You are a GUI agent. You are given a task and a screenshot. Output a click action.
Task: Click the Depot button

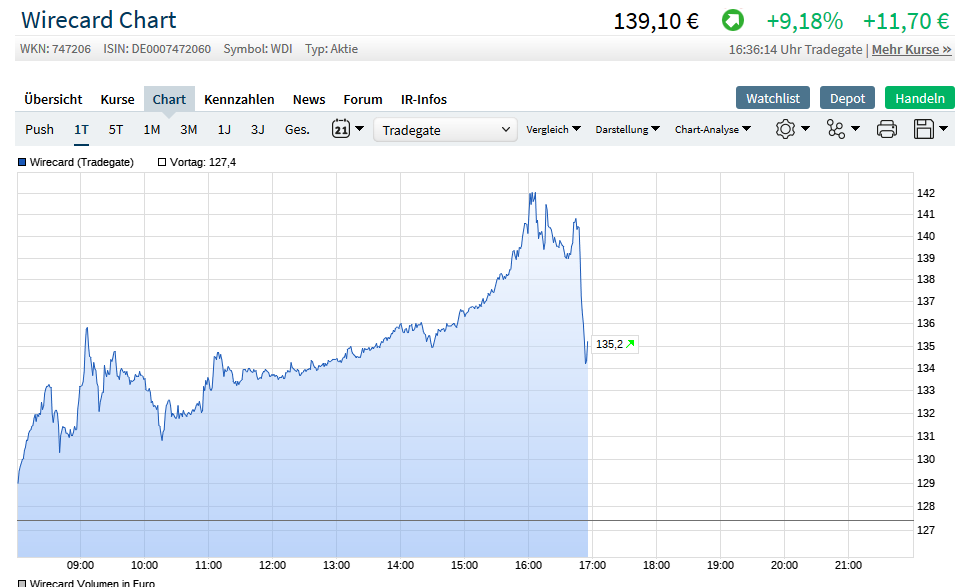[x=847, y=98]
